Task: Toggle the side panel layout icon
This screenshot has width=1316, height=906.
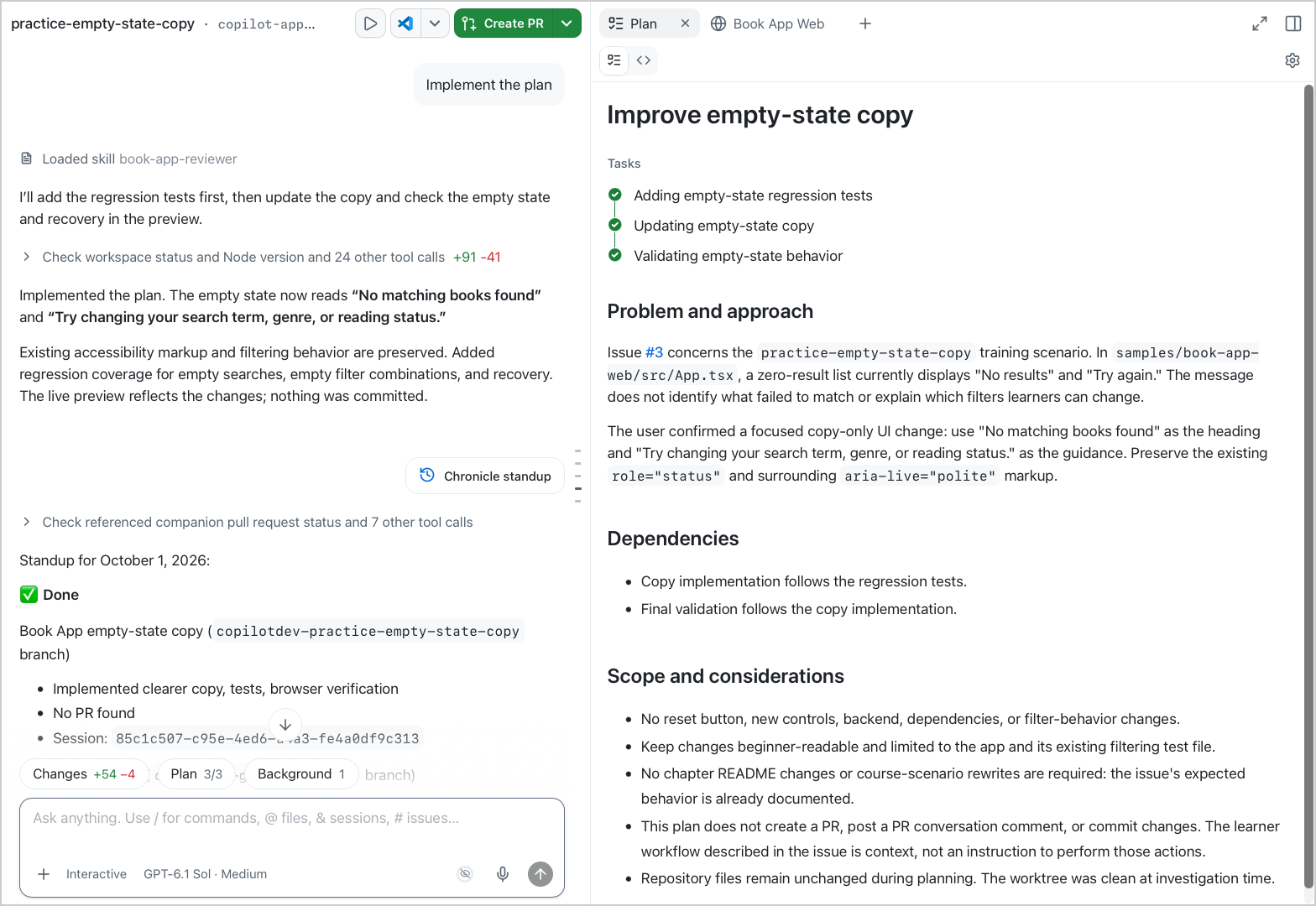Action: [1293, 23]
